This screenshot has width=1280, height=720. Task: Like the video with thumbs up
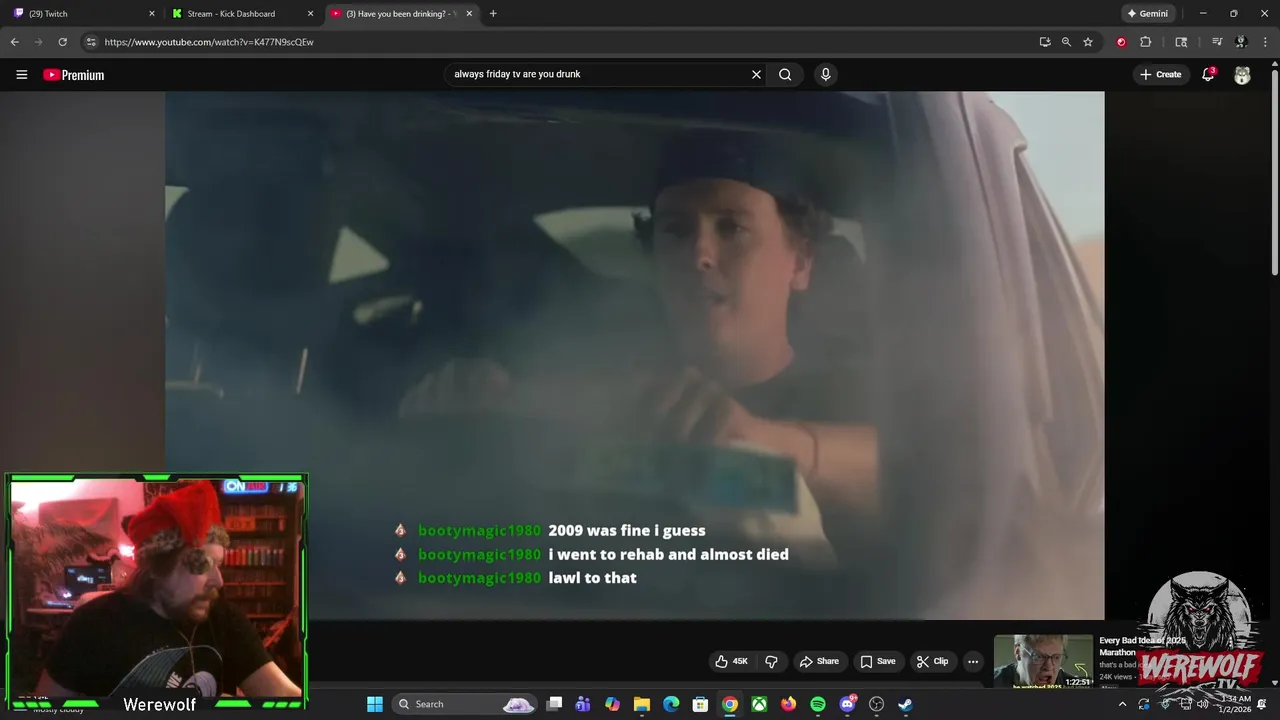coord(731,661)
